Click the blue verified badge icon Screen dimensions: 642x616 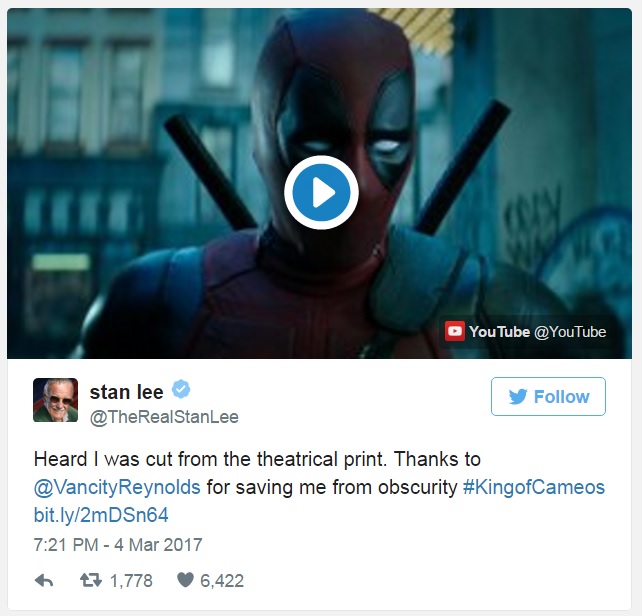tap(181, 389)
